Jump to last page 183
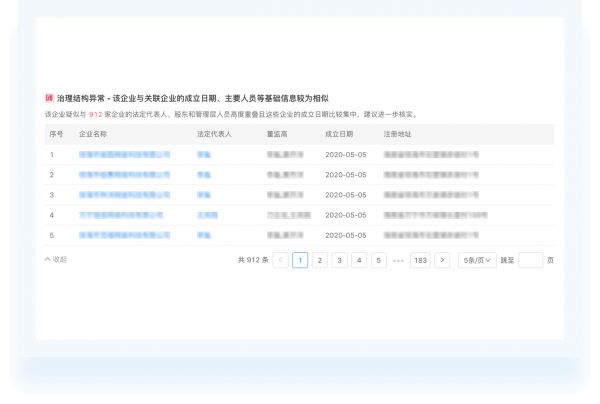This screenshot has height=404, width=600. (x=420, y=260)
